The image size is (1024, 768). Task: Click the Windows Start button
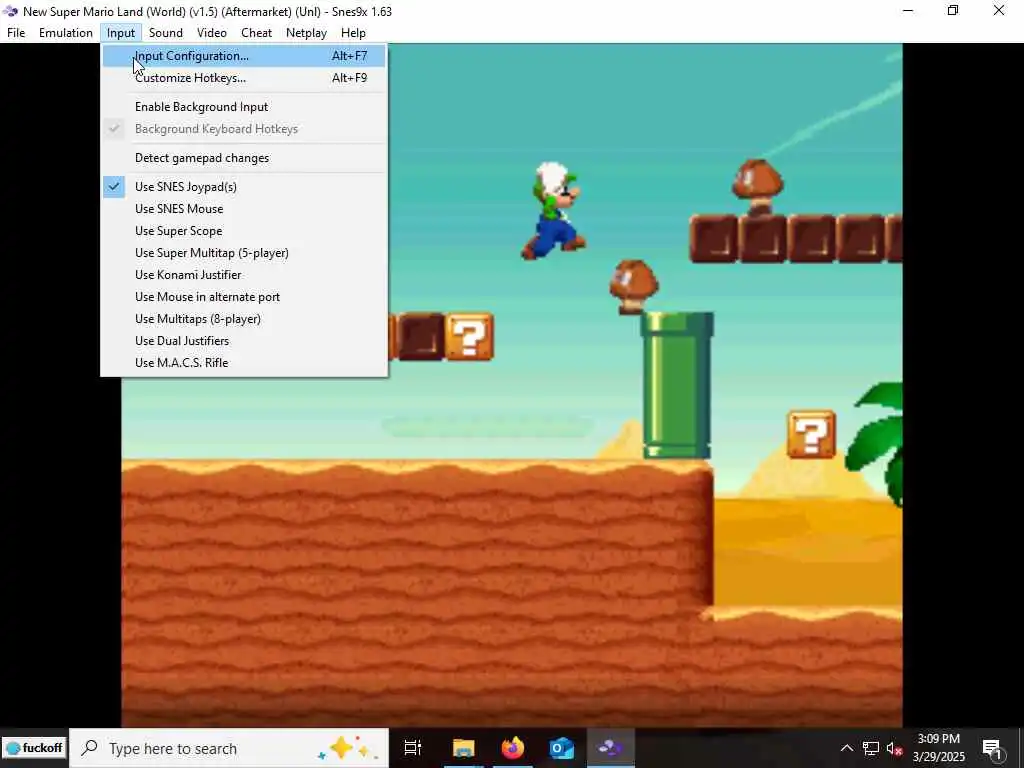[x=34, y=748]
